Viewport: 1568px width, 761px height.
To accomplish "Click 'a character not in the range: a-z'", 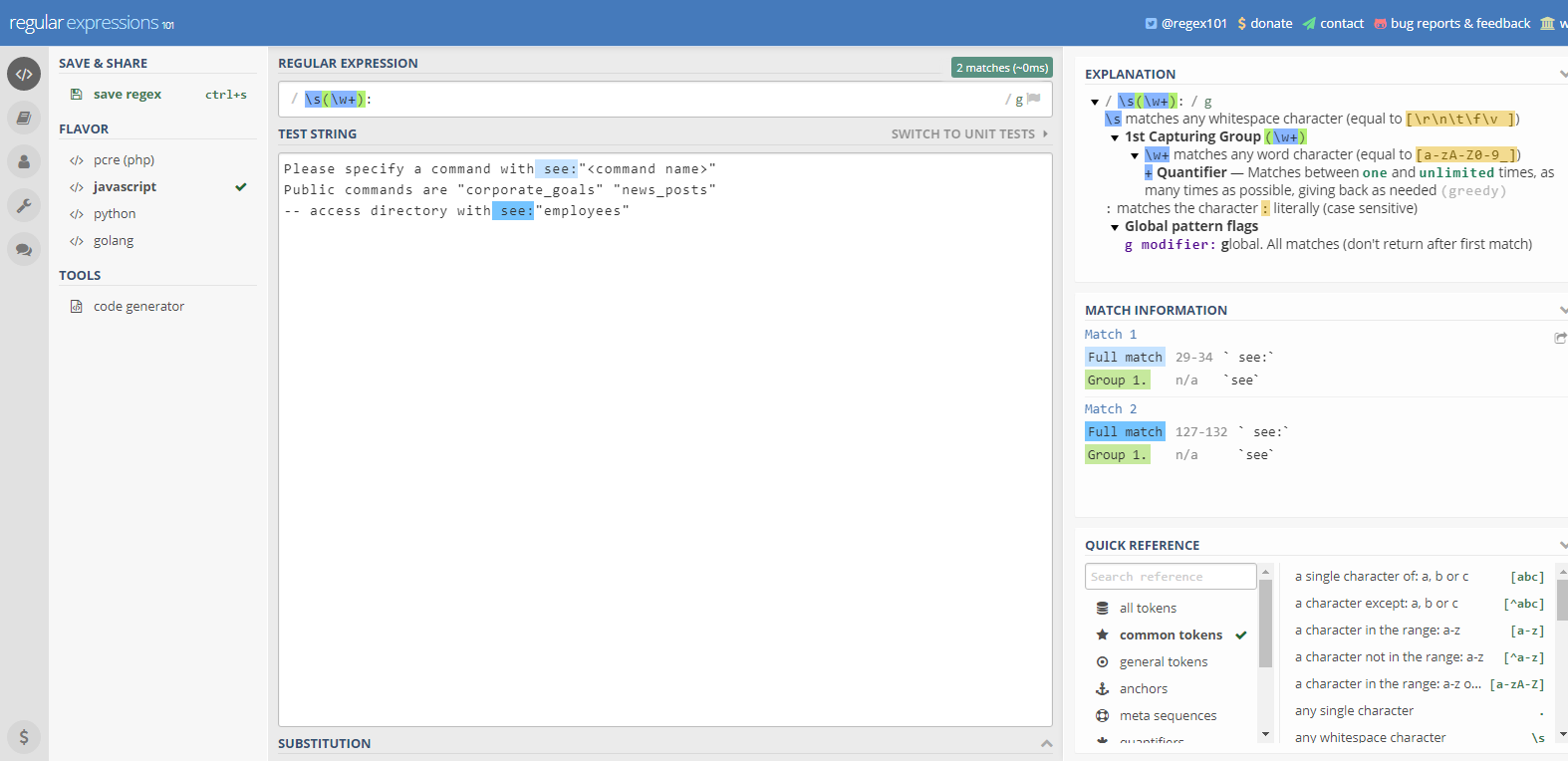I will pos(1390,657).
